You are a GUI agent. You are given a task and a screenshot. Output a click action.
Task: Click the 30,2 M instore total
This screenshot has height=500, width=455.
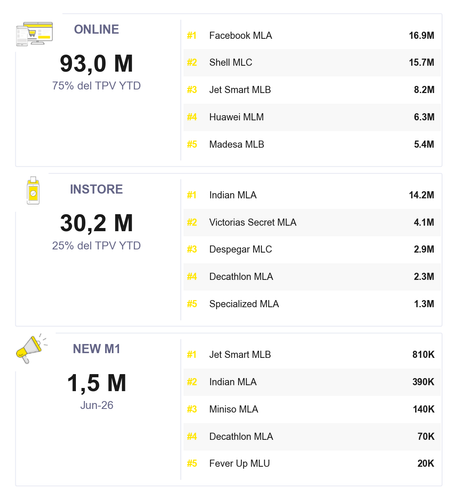[96, 223]
